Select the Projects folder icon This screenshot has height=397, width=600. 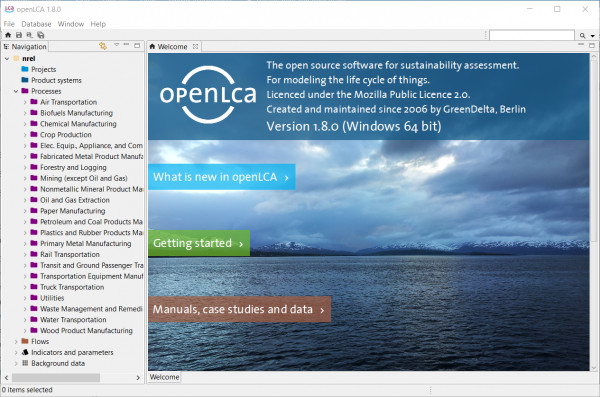(x=25, y=69)
